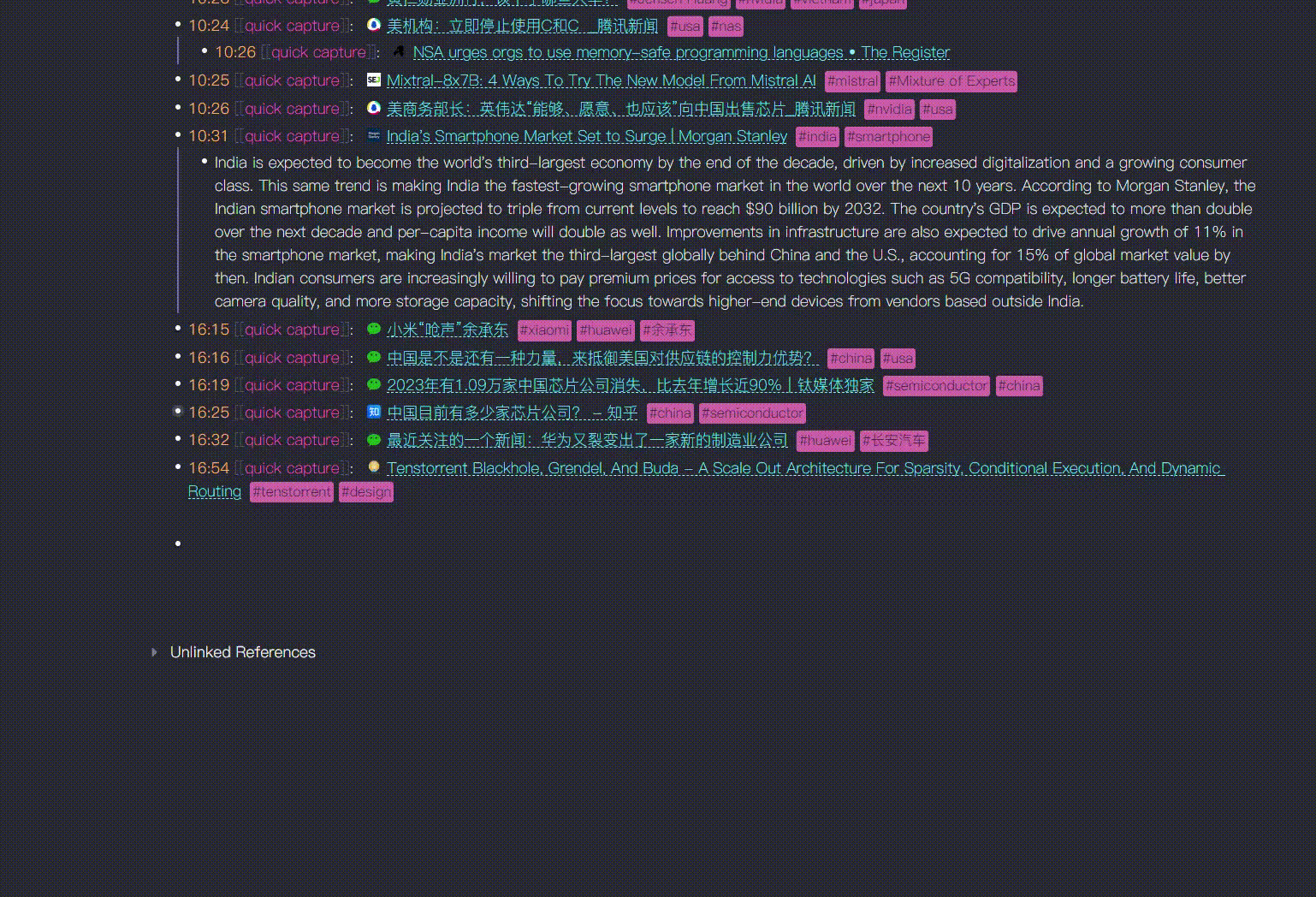Image resolution: width=1316 pixels, height=897 pixels.
Task: Click the Unlinked References heading
Action: tap(243, 652)
